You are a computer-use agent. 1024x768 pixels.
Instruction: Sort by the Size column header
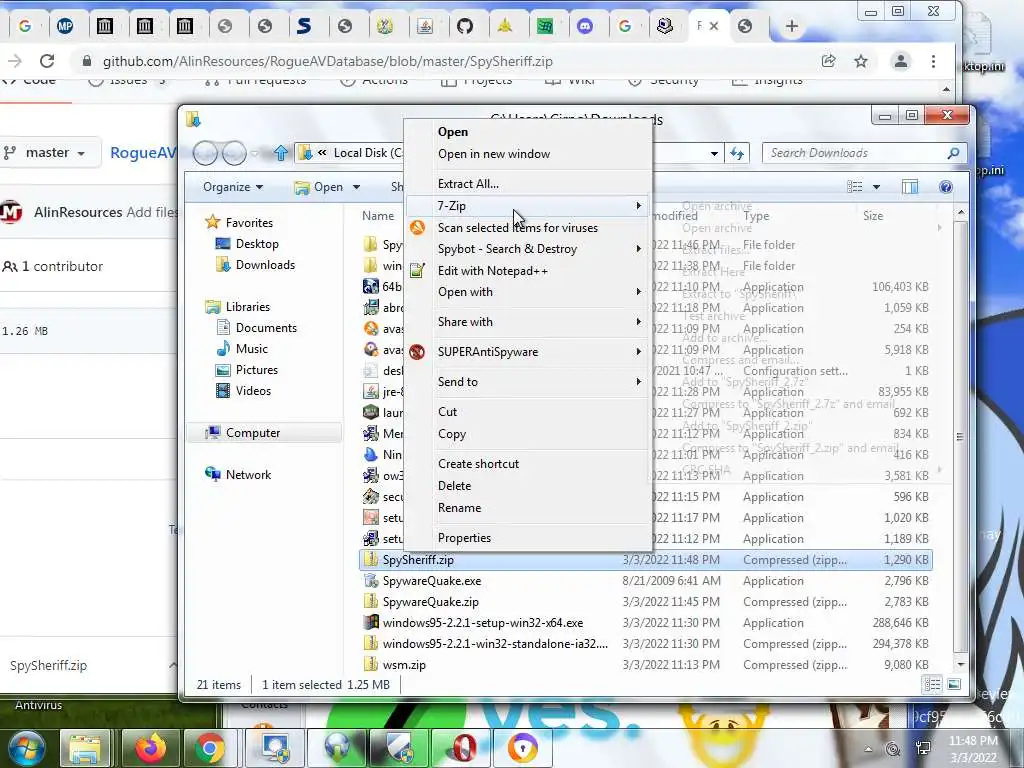873,216
